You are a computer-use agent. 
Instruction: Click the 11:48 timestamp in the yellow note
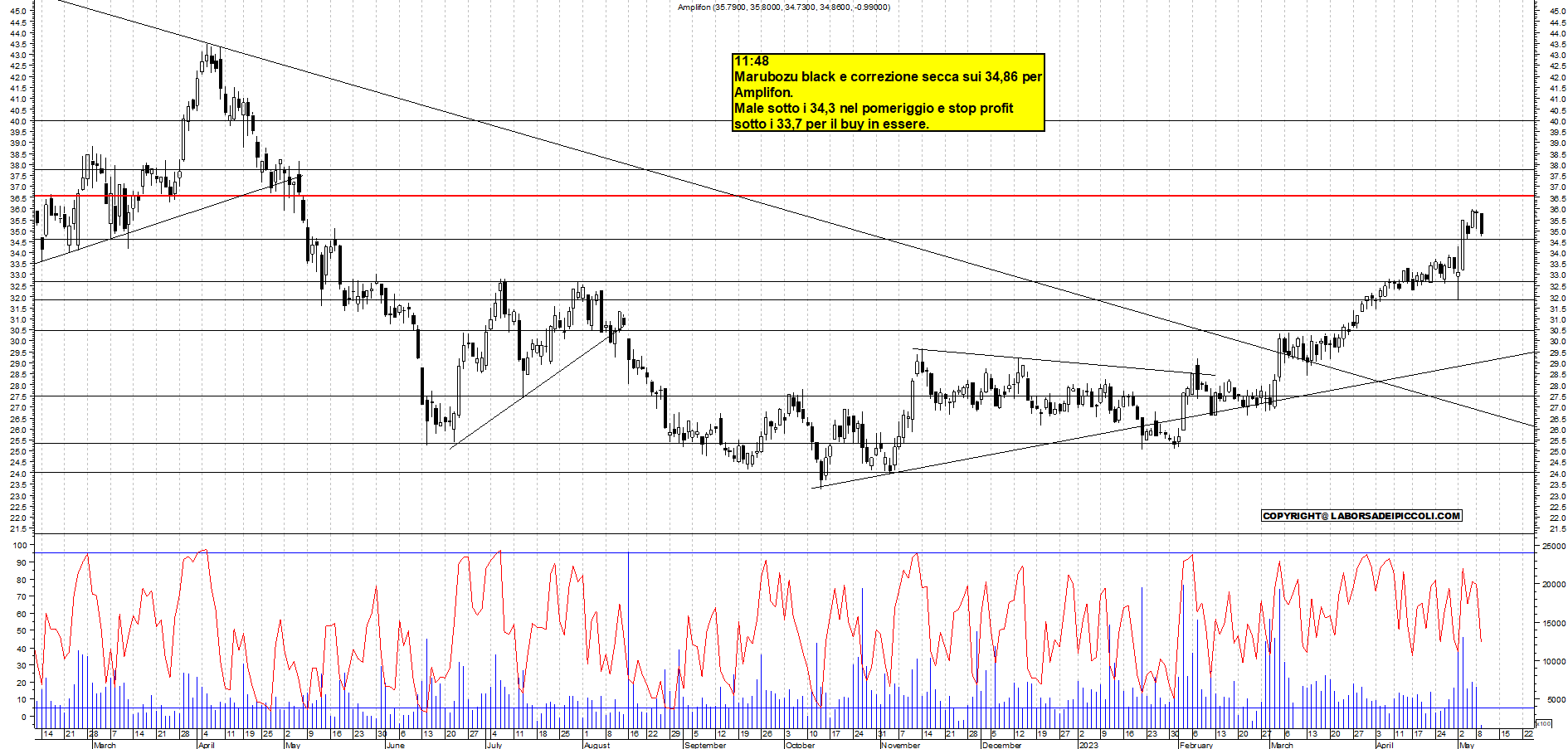(x=752, y=61)
